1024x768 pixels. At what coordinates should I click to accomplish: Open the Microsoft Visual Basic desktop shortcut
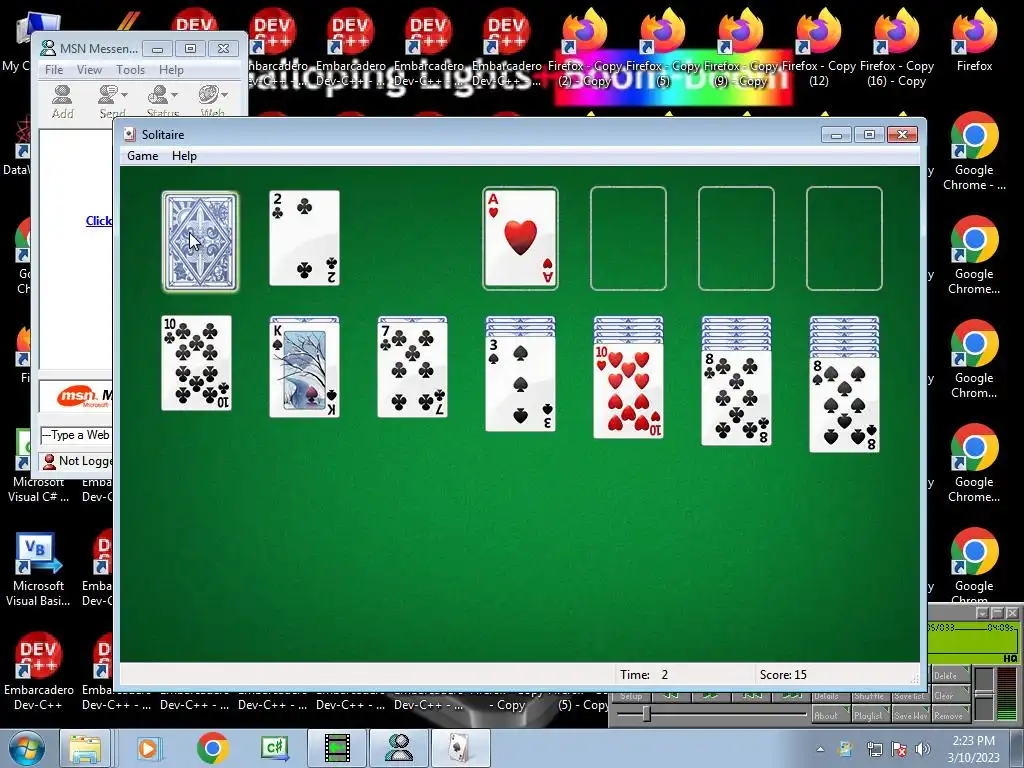38,569
